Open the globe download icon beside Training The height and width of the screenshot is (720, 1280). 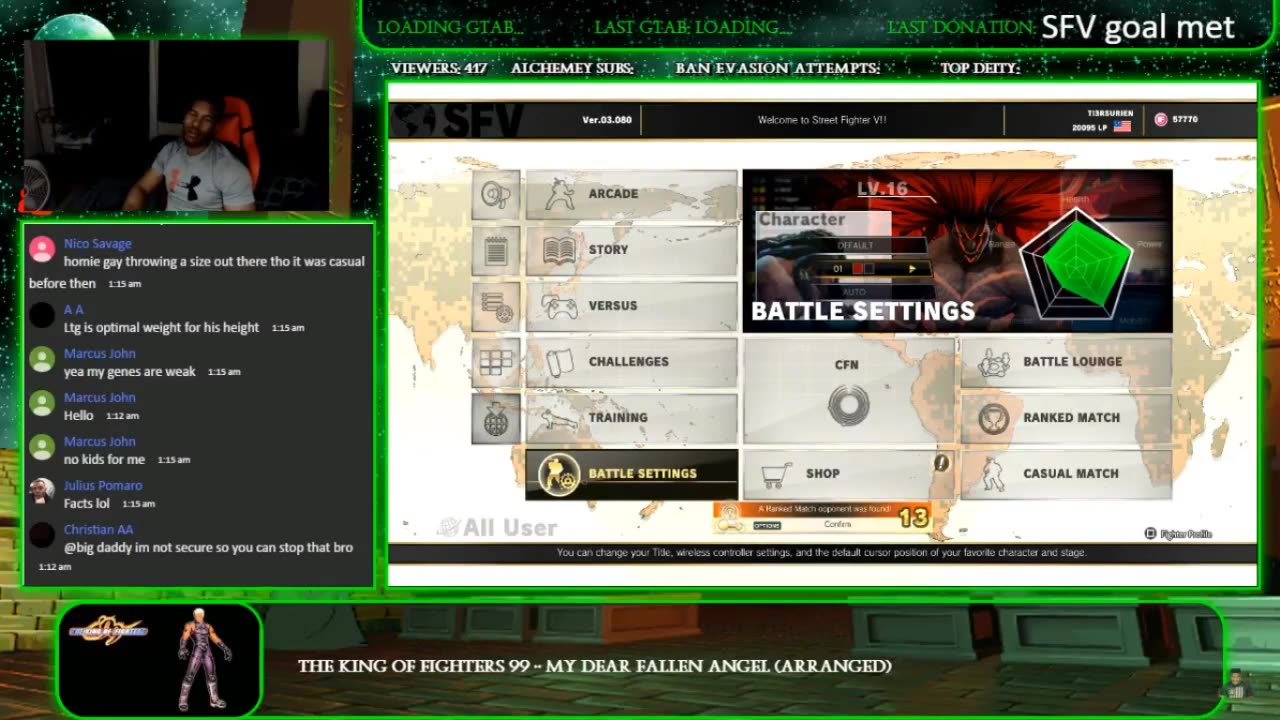pos(496,418)
